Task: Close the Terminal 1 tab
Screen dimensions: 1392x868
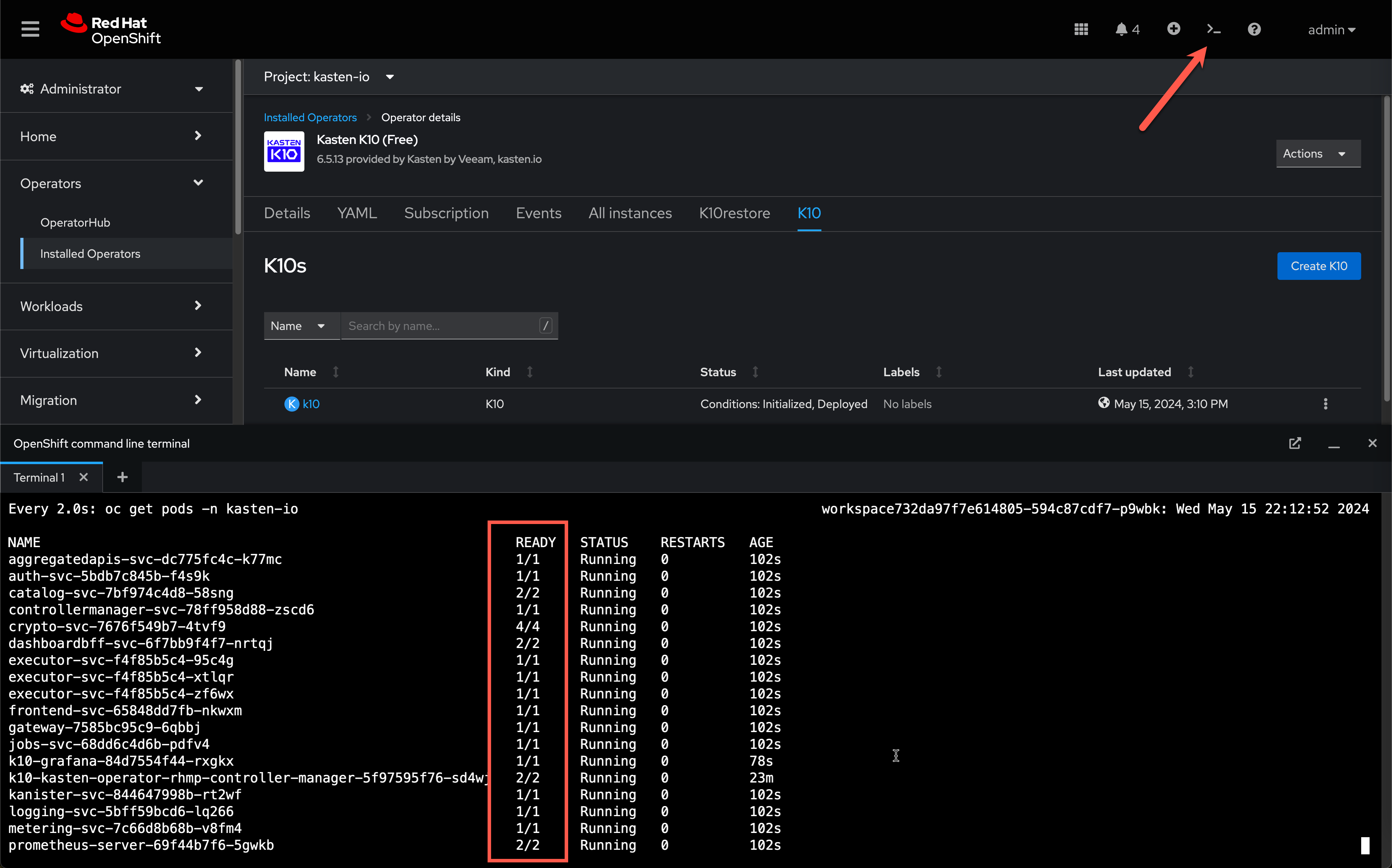Action: [x=84, y=477]
